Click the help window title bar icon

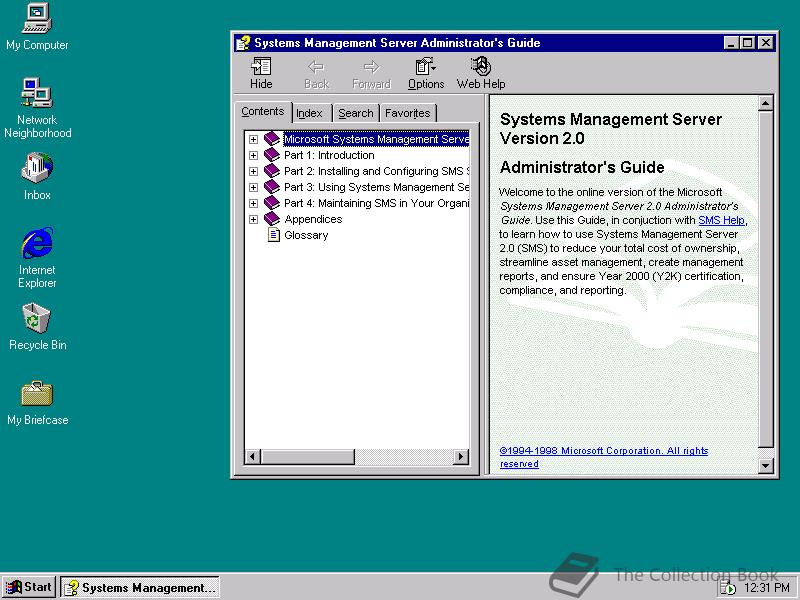click(243, 43)
